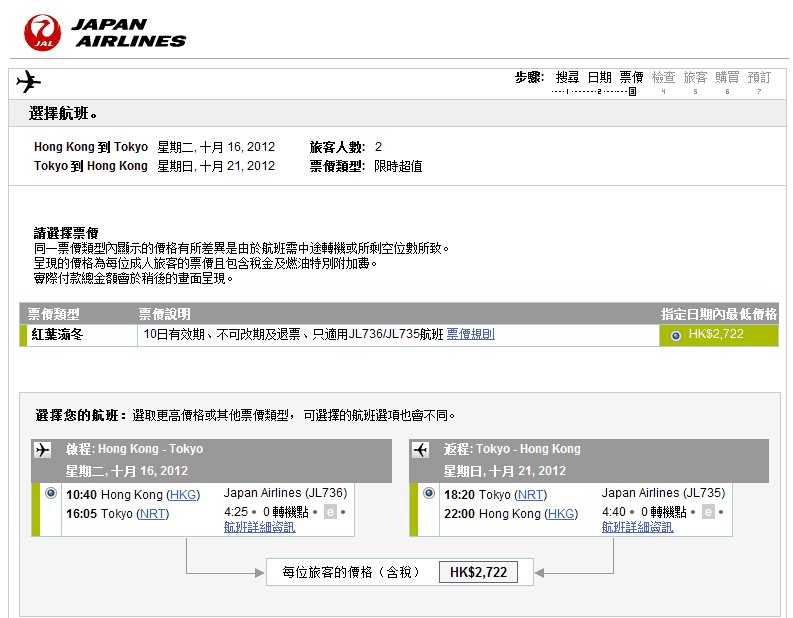Select the 18:20 Tokyo return flight

[x=429, y=493]
